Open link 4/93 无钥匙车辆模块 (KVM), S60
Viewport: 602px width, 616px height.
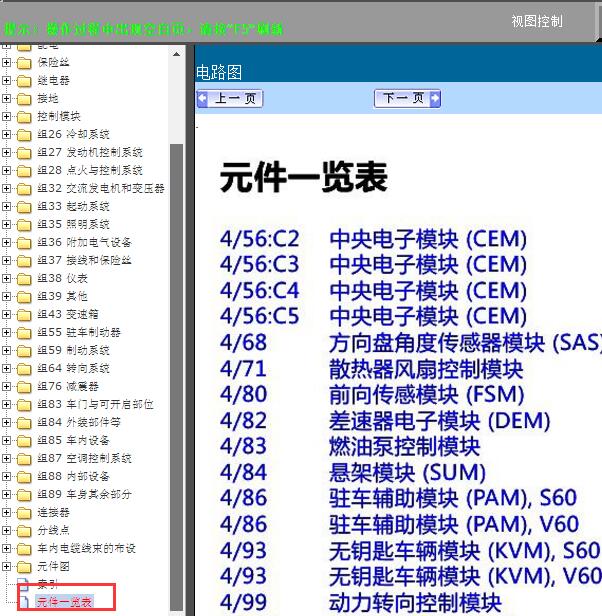tap(410, 551)
